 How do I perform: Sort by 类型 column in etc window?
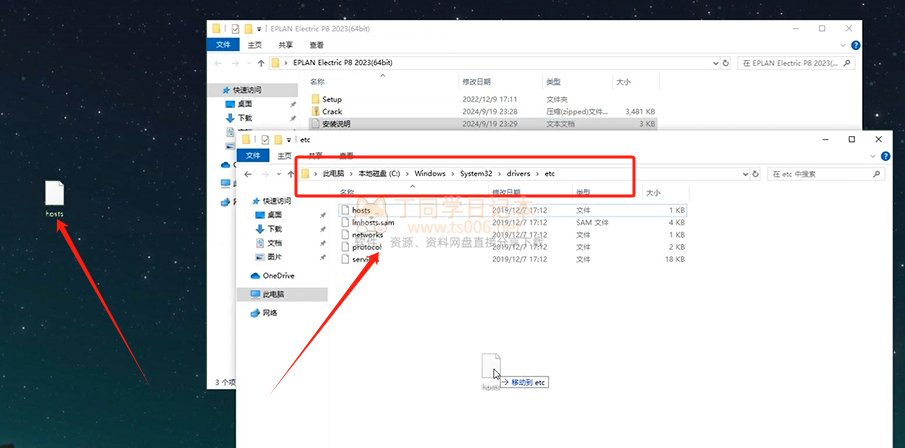tap(583, 192)
